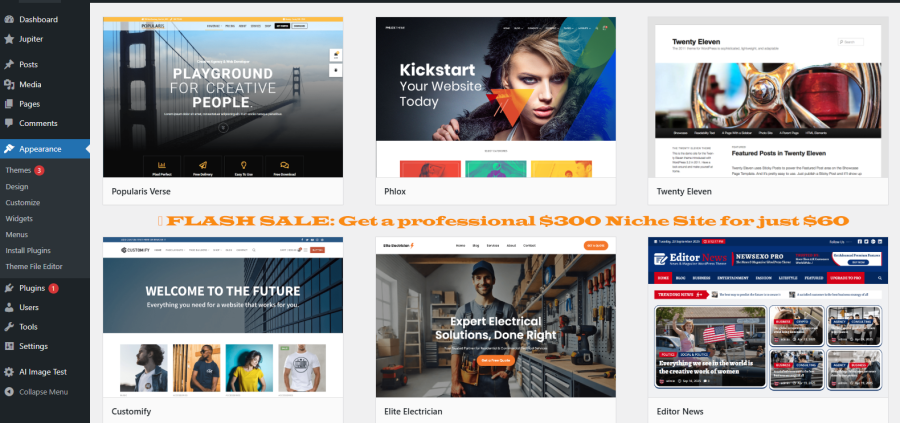This screenshot has width=900, height=423.
Task: Click the Dashboard gauge icon
Action: (x=9, y=20)
